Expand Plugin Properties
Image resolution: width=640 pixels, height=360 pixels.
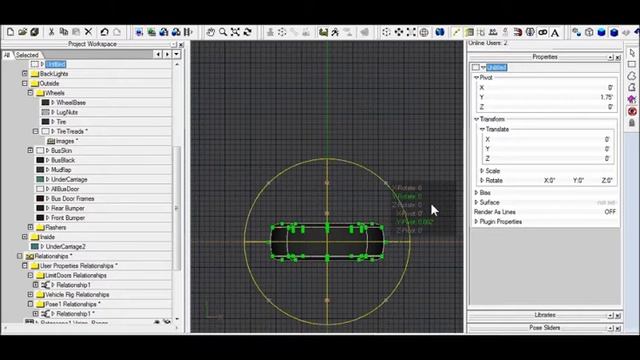tap(476, 221)
